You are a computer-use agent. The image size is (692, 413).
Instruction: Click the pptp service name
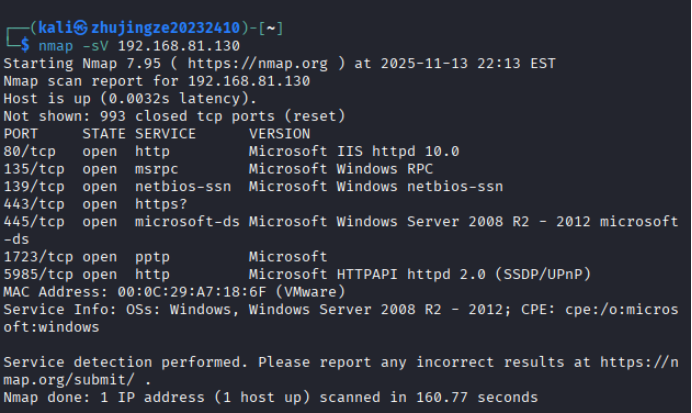pyautogui.click(x=152, y=257)
